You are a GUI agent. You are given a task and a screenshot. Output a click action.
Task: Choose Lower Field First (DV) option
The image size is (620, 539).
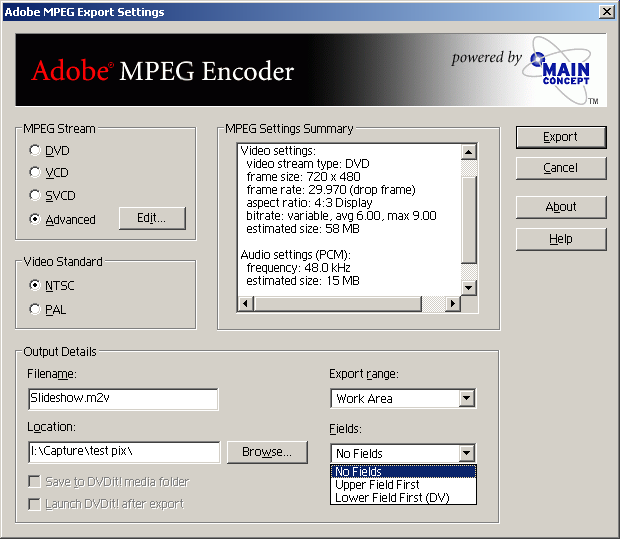[x=403, y=497]
